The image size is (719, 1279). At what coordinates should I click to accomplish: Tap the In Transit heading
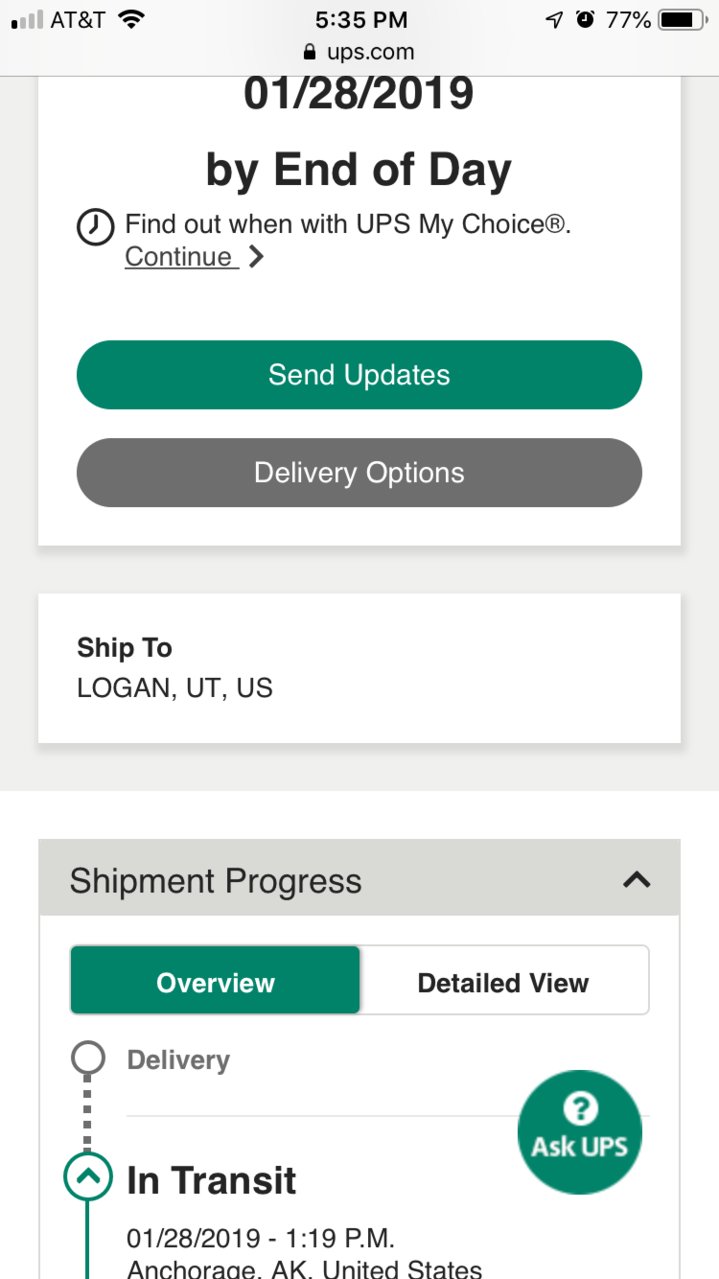(x=211, y=1180)
